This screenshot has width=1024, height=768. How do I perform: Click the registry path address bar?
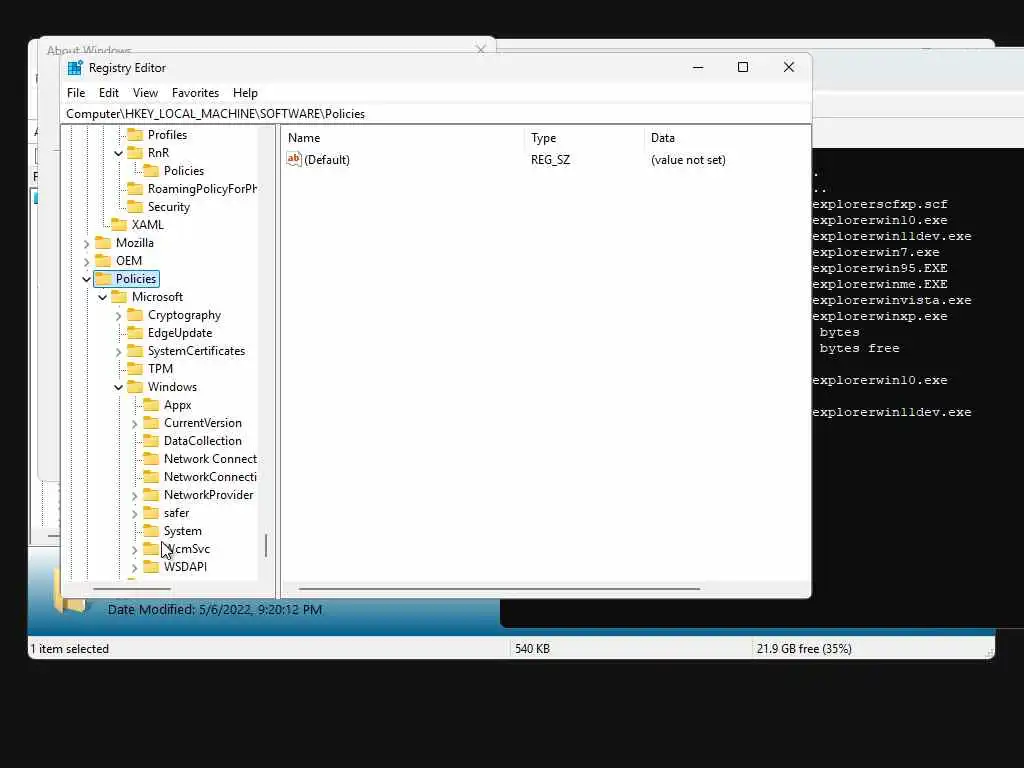point(436,114)
